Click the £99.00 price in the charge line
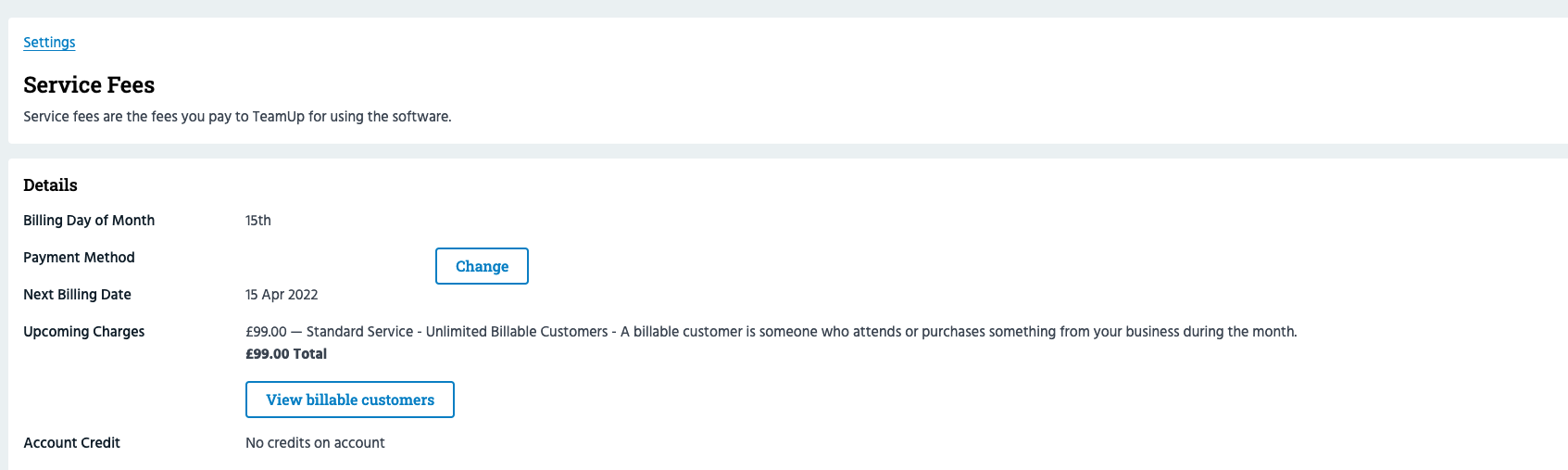The height and width of the screenshot is (470, 1568). (266, 332)
